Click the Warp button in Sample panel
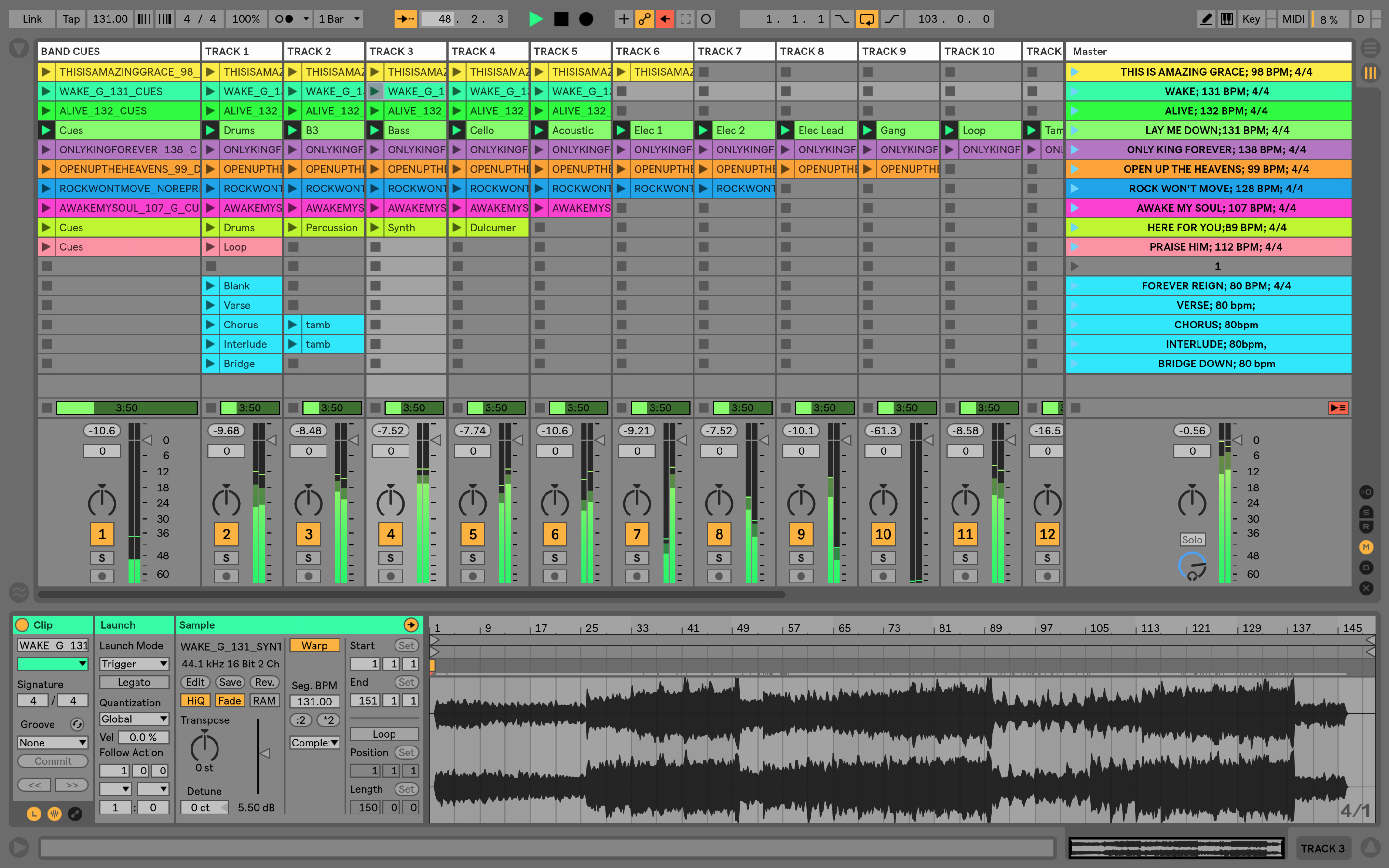The image size is (1389, 868). 314,646
